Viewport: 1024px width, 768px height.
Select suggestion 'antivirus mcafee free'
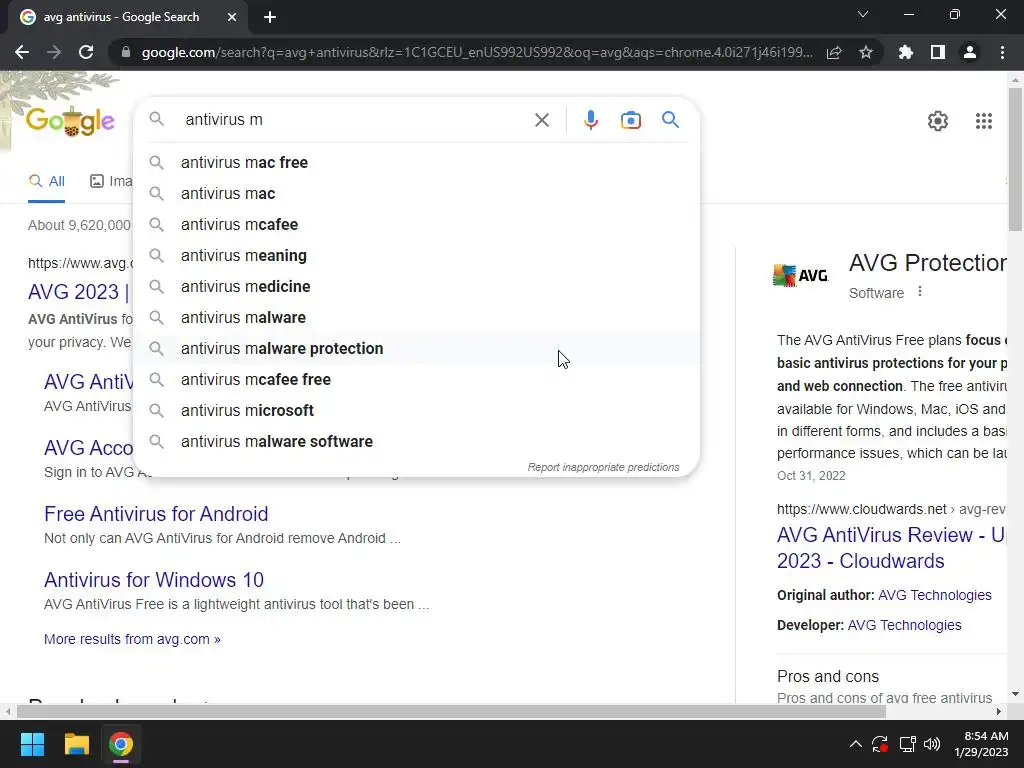click(416, 379)
